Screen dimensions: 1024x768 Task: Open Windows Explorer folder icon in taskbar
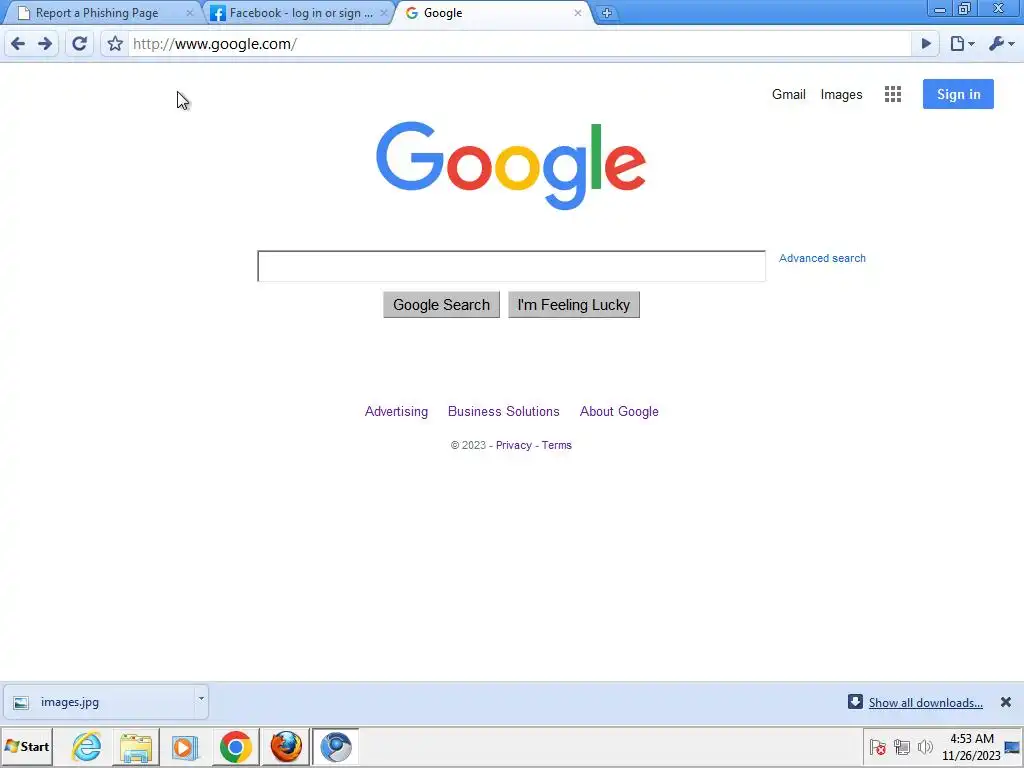tap(136, 746)
